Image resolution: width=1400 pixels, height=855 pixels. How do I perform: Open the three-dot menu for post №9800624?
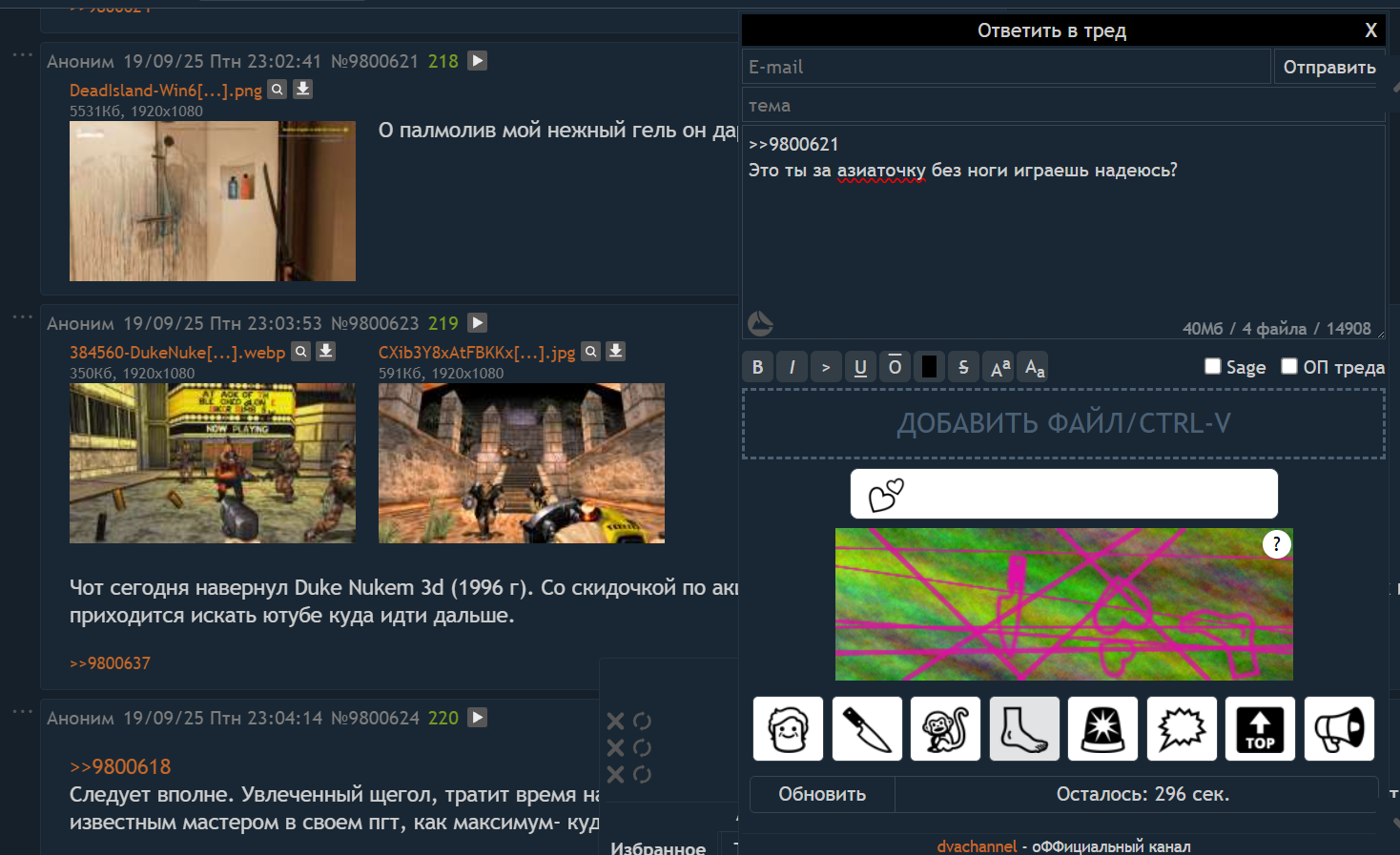22,712
